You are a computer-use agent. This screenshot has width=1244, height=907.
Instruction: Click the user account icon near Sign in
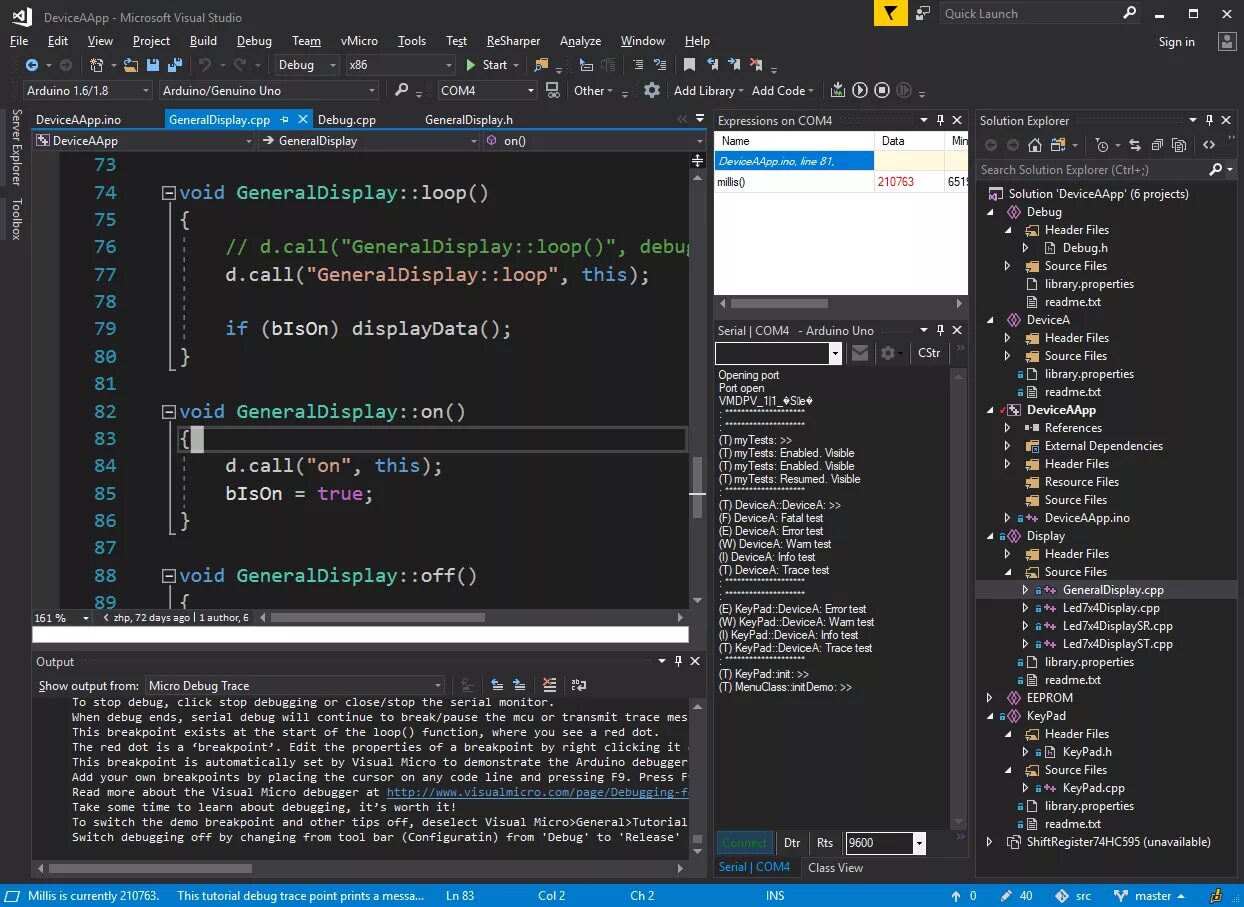(x=1226, y=41)
